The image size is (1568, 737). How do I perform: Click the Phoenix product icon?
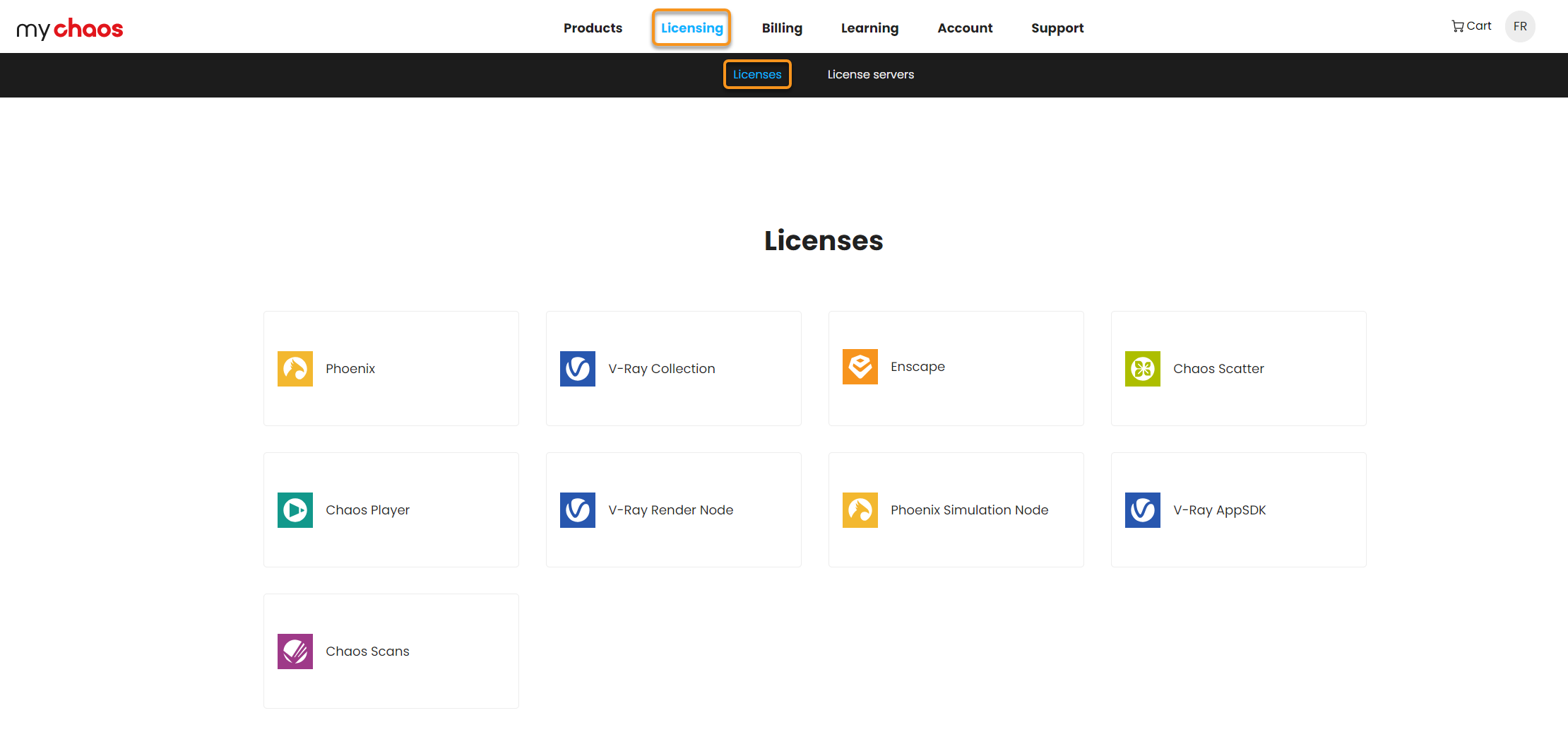tap(295, 369)
